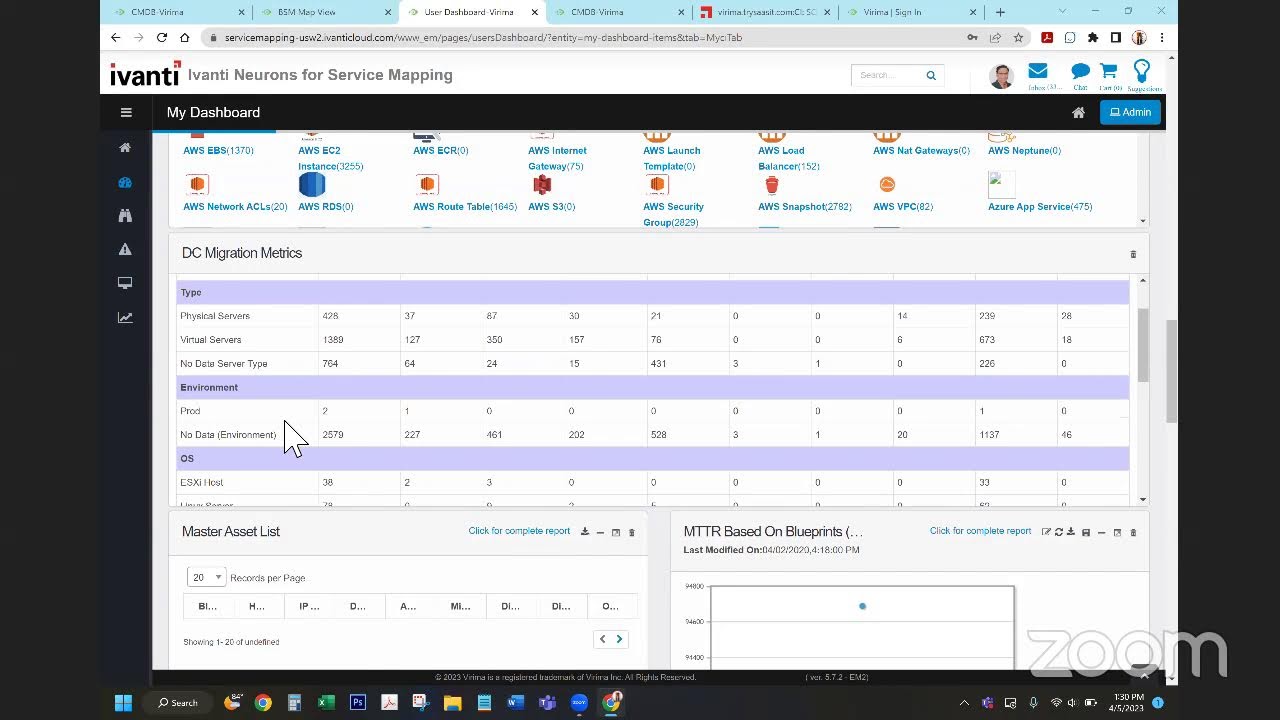Select the dashboard gauge sidebar icon

click(125, 182)
